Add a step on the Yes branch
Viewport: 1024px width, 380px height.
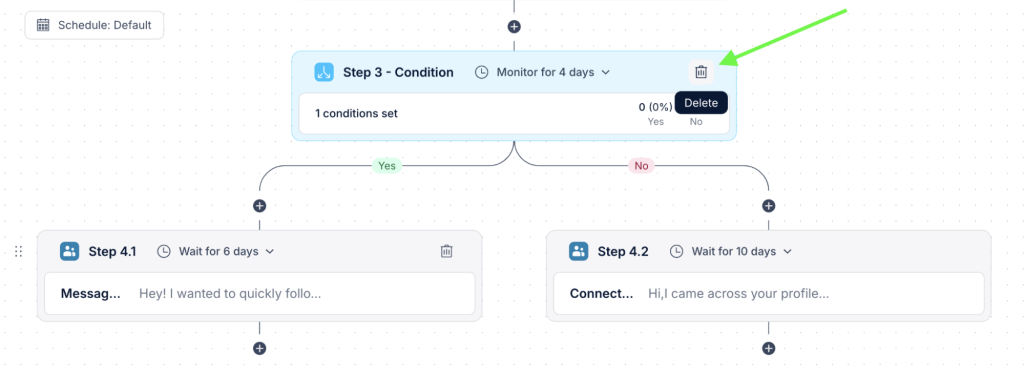(x=260, y=206)
